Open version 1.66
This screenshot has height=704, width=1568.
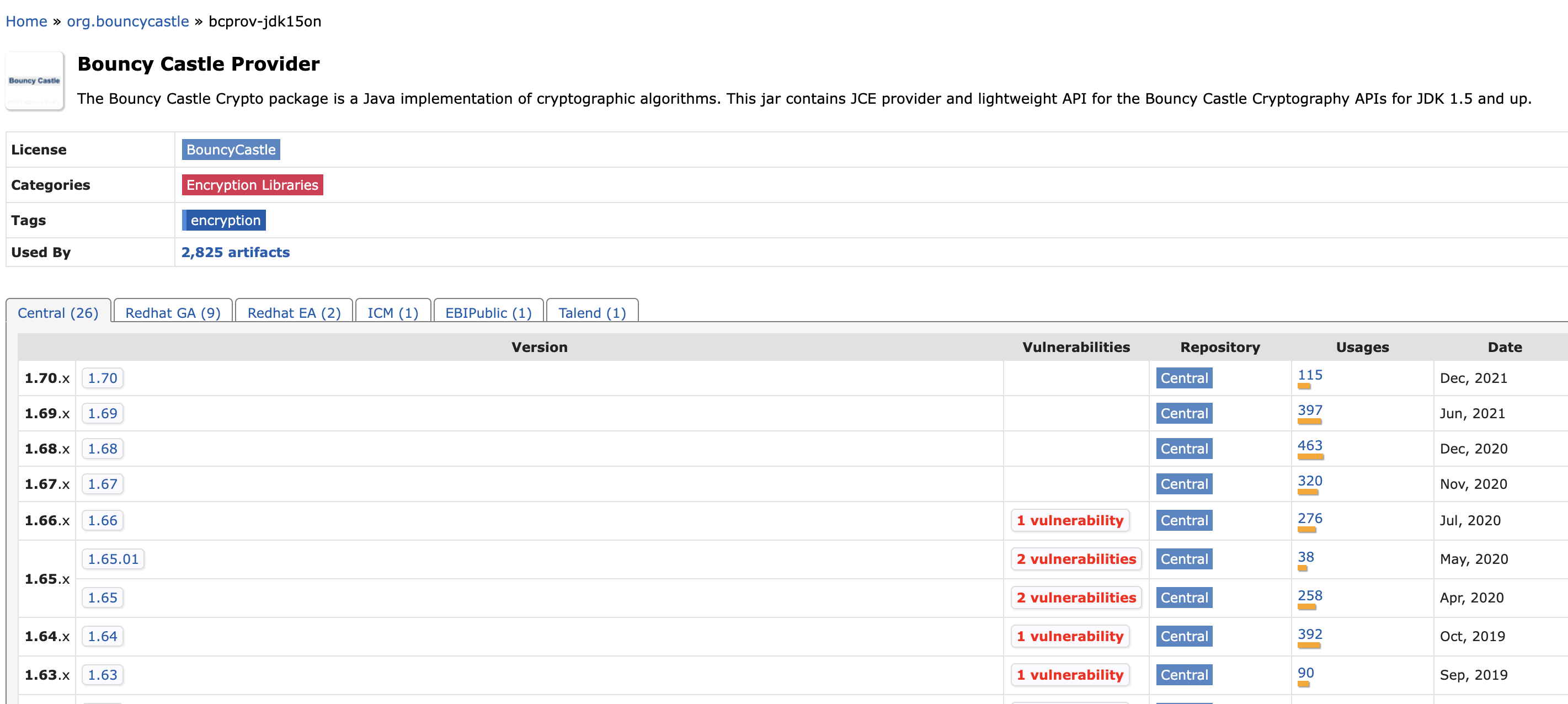coord(102,520)
